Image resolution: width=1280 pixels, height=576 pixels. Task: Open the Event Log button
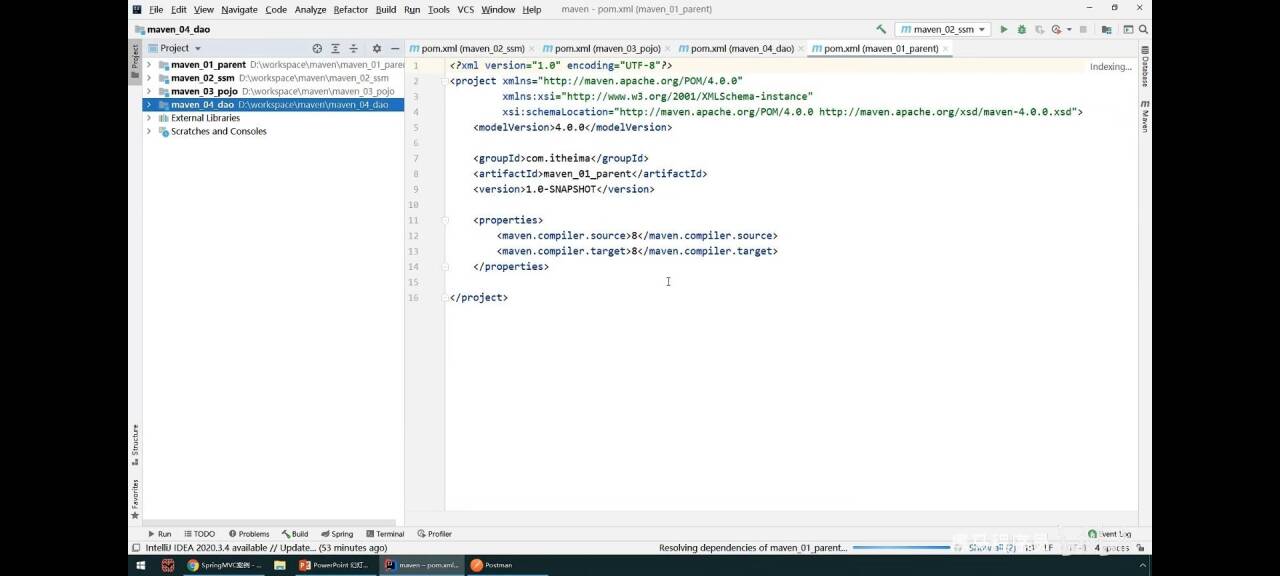(1110, 534)
